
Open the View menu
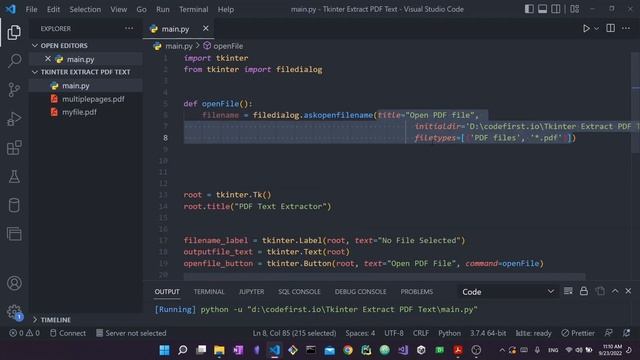click(118, 9)
